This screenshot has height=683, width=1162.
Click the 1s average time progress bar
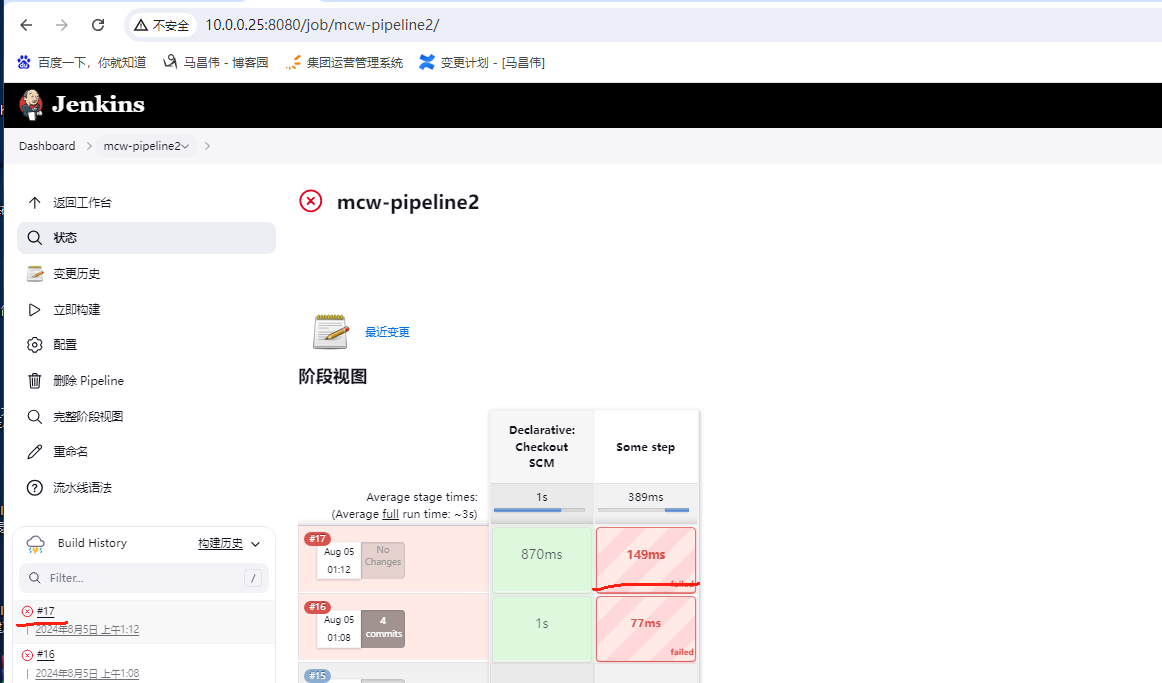[539, 510]
